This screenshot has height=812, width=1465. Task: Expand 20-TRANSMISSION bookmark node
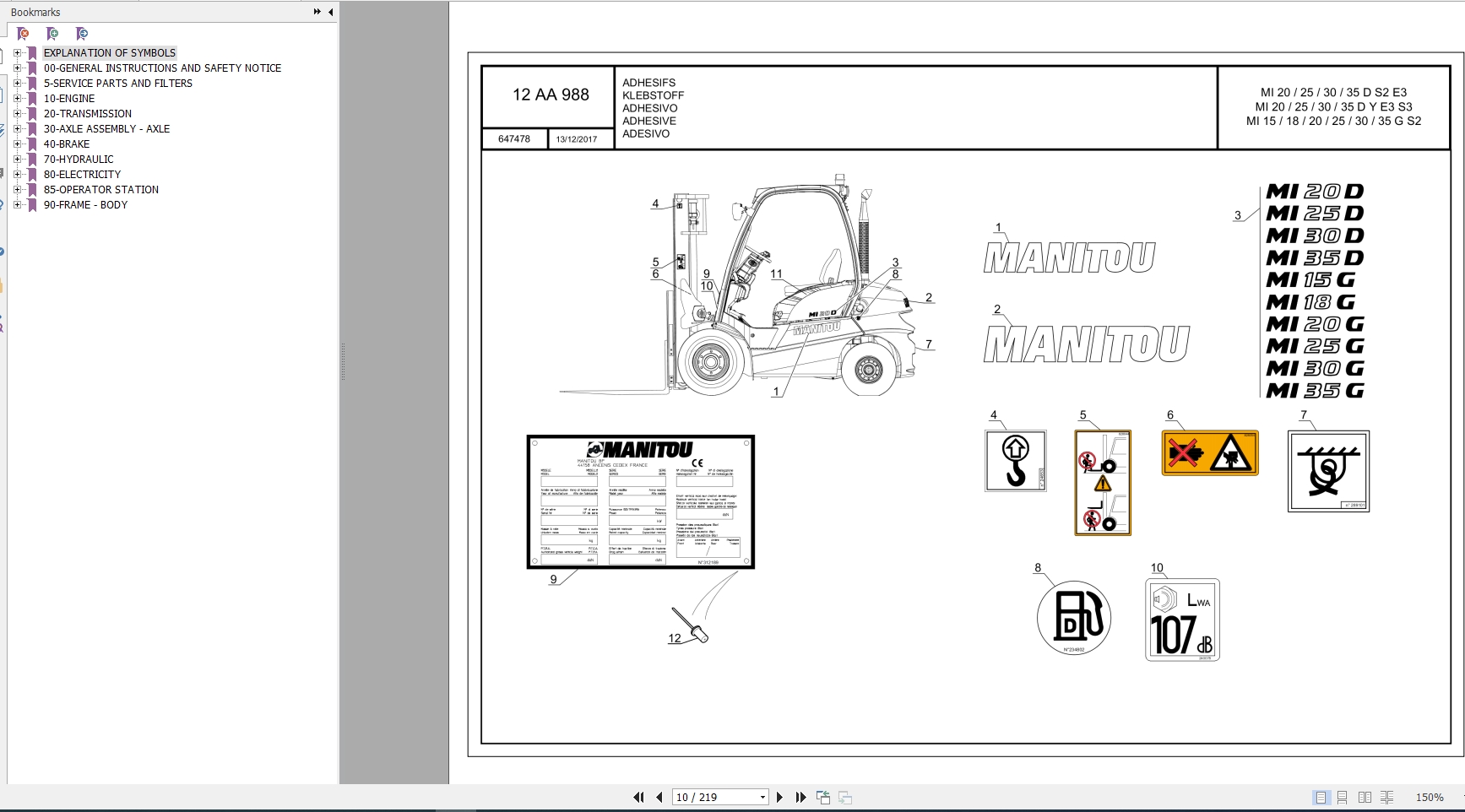18,113
